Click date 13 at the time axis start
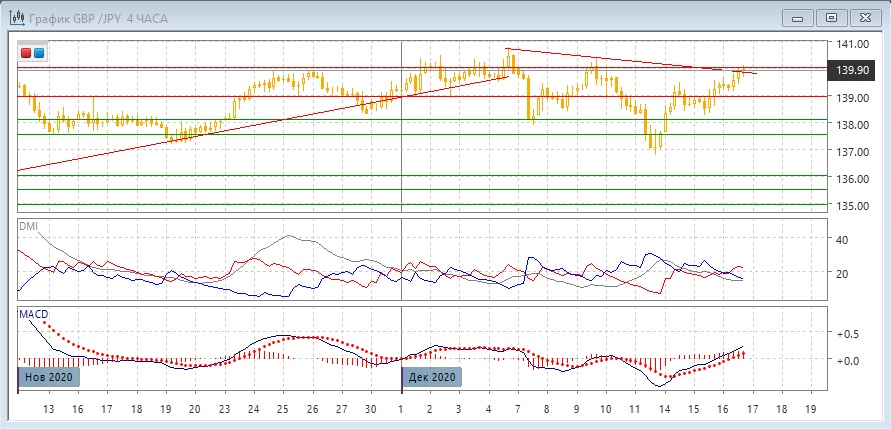Image resolution: width=891 pixels, height=429 pixels. pos(47,410)
